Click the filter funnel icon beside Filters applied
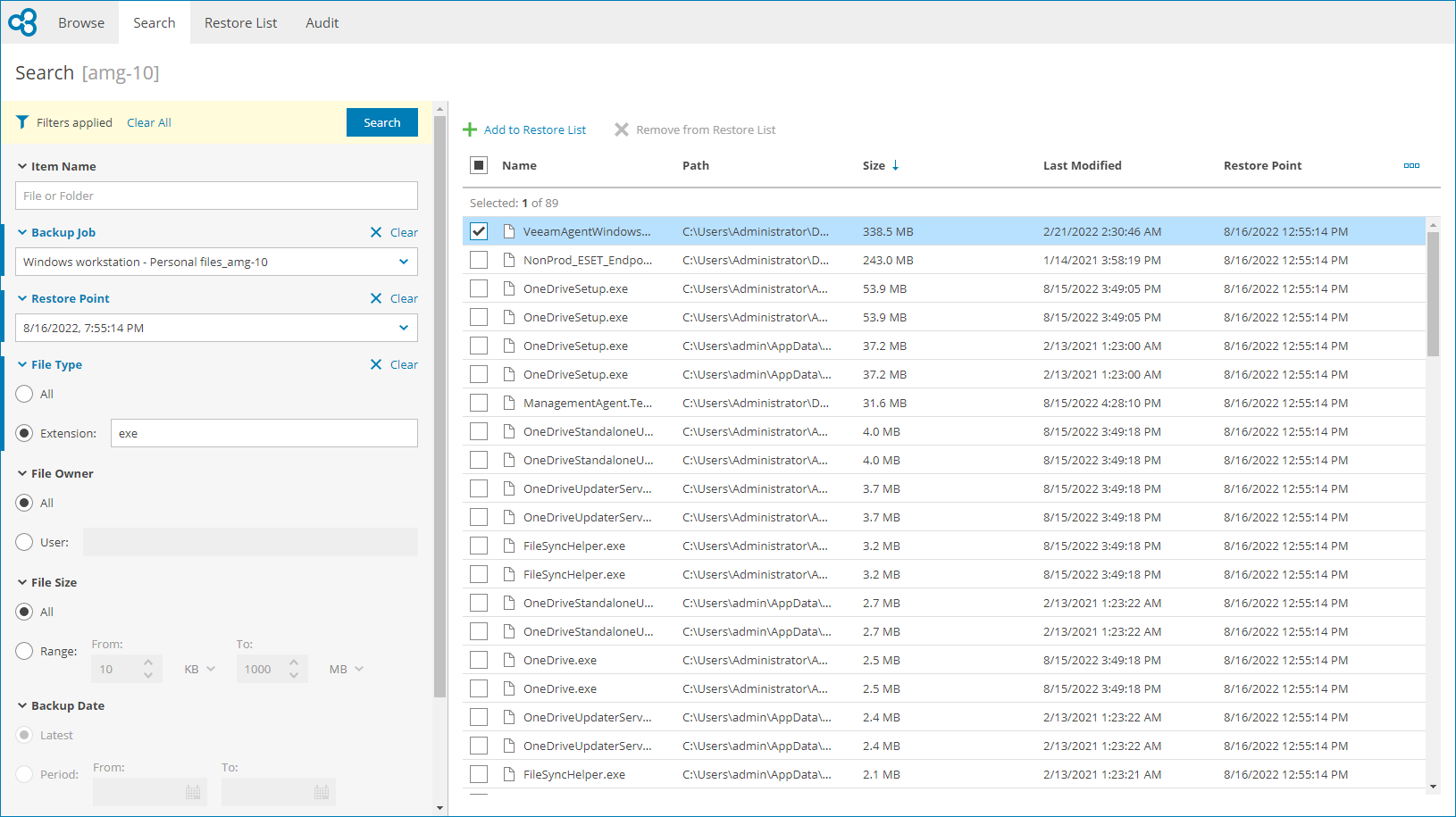 22,122
